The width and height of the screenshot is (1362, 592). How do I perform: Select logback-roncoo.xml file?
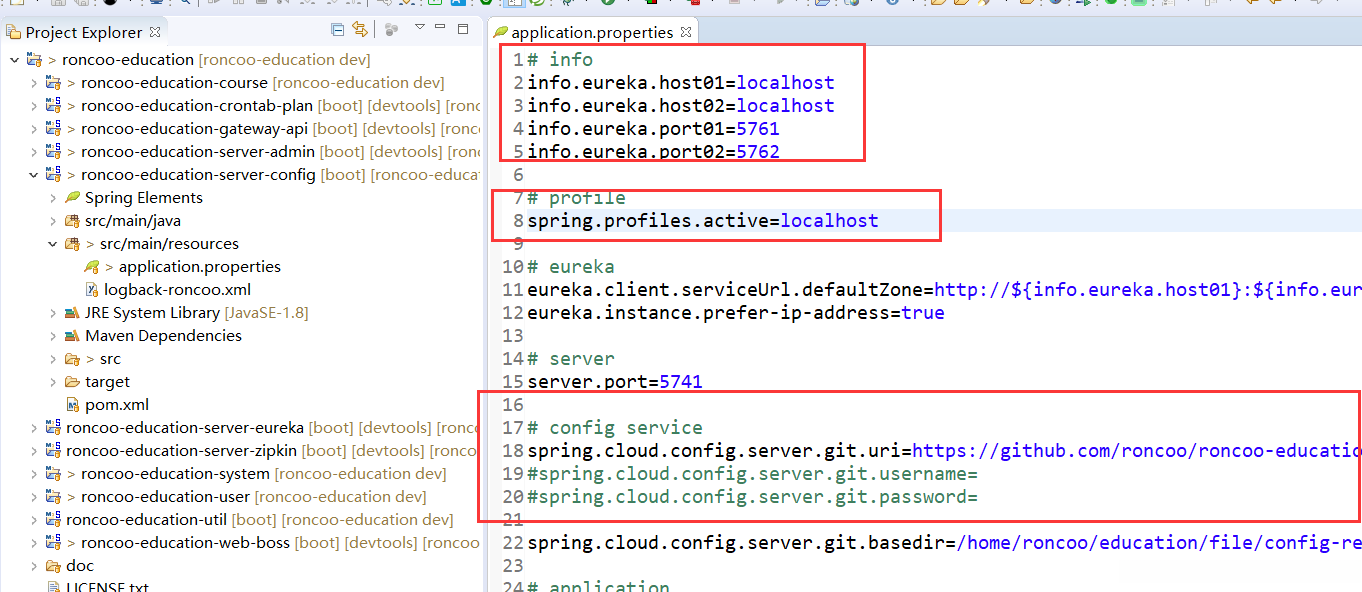coord(177,290)
